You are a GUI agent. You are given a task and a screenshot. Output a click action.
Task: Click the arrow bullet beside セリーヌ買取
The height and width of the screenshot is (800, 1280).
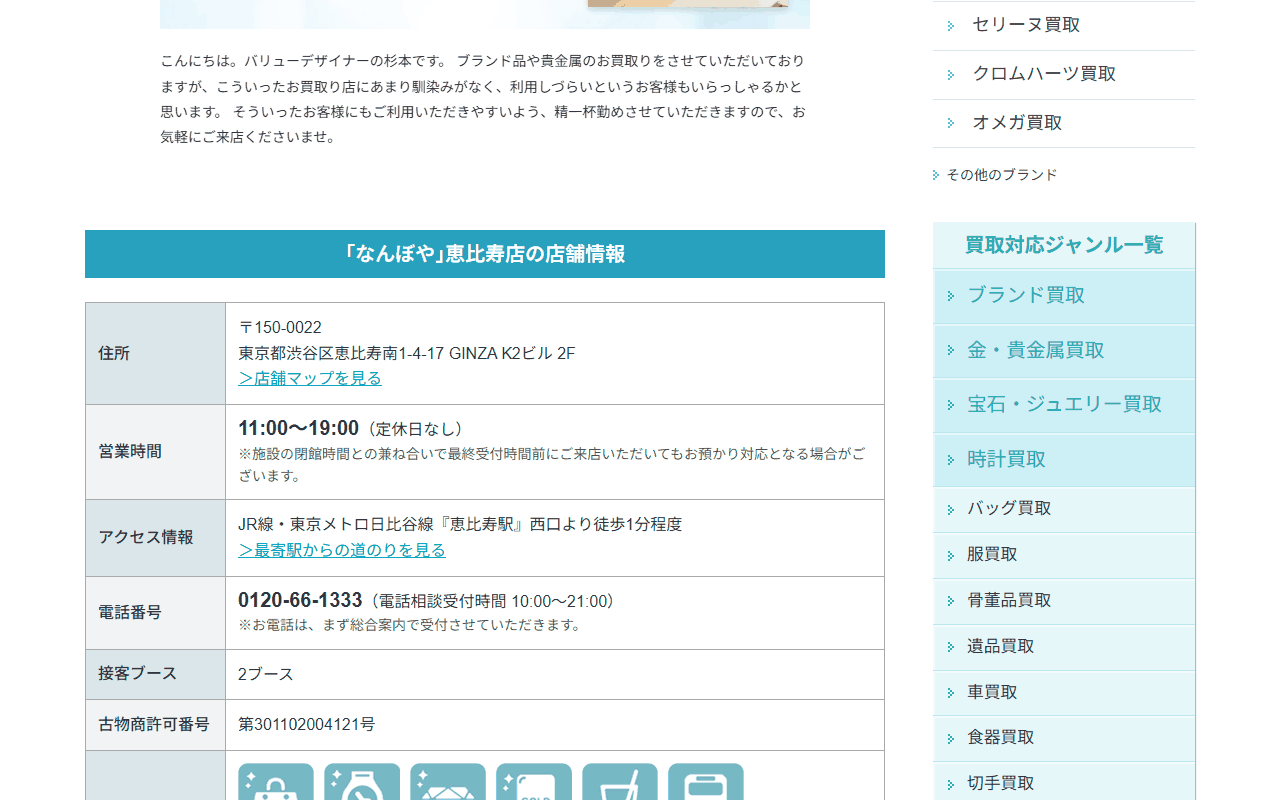pyautogui.click(x=951, y=26)
